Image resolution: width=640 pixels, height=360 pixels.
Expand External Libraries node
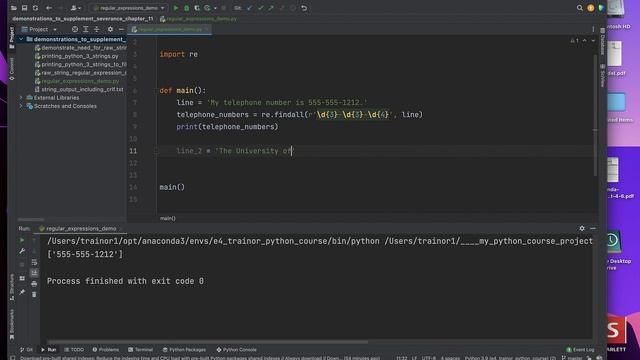[x=21, y=98]
